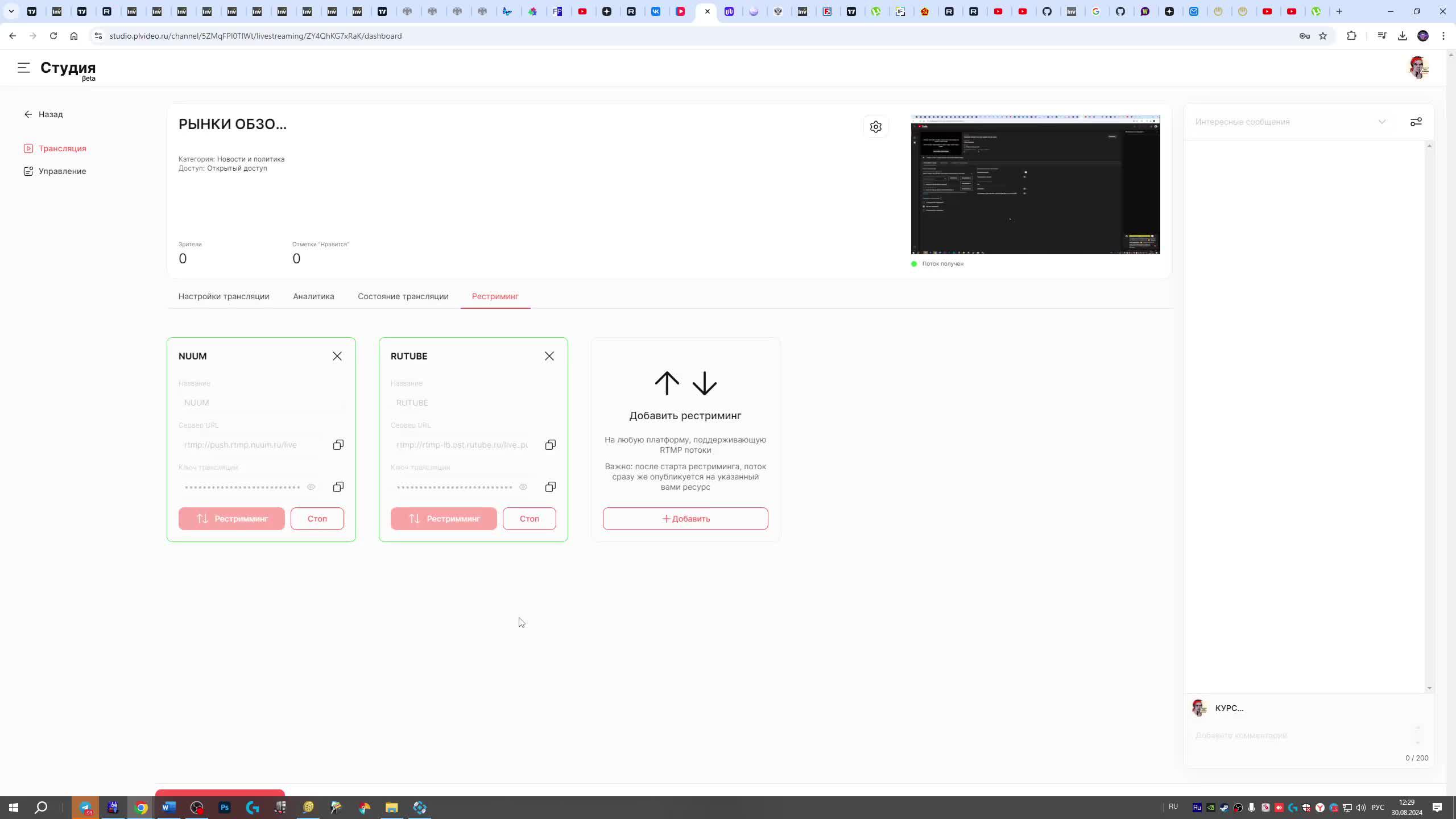The width and height of the screenshot is (1456, 819).
Task: Open the hamburger menu next to Студия
Action: [23, 68]
